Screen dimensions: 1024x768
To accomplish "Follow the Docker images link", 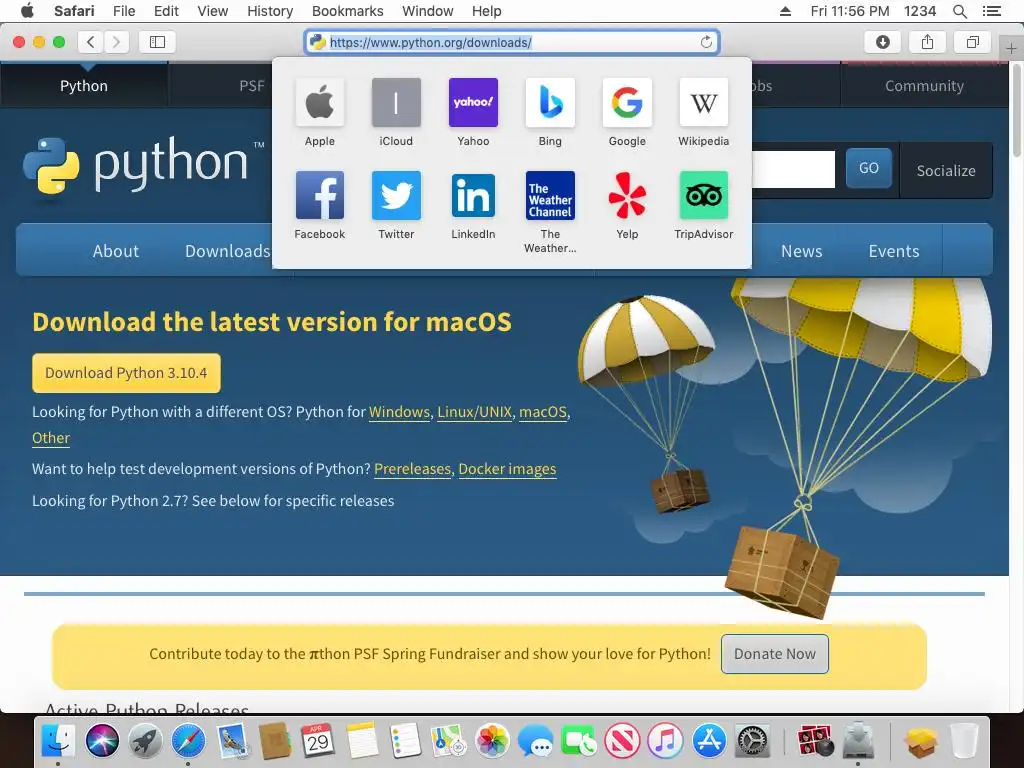I will tap(507, 469).
